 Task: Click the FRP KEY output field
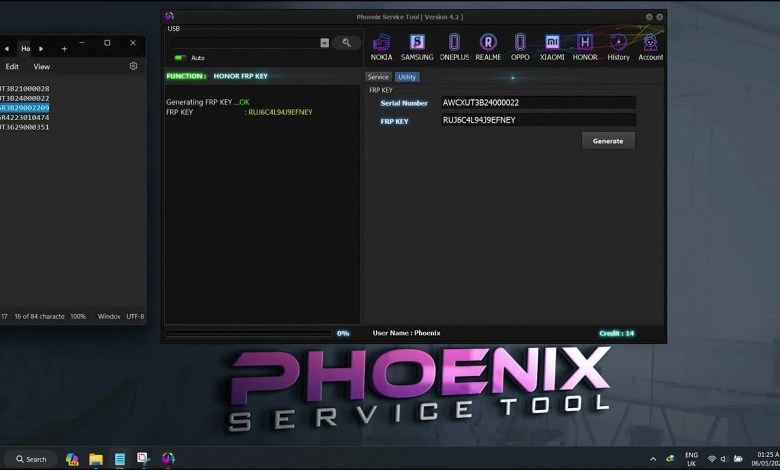(538, 120)
